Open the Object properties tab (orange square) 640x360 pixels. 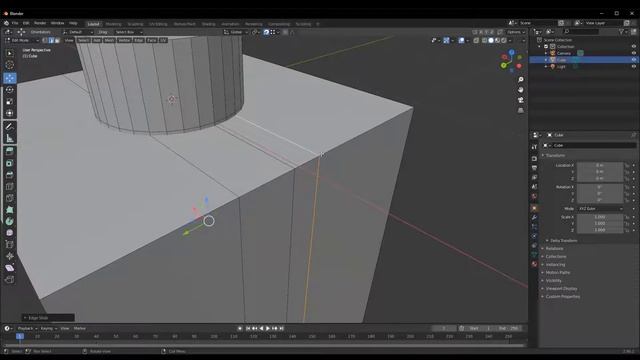pyautogui.click(x=534, y=208)
